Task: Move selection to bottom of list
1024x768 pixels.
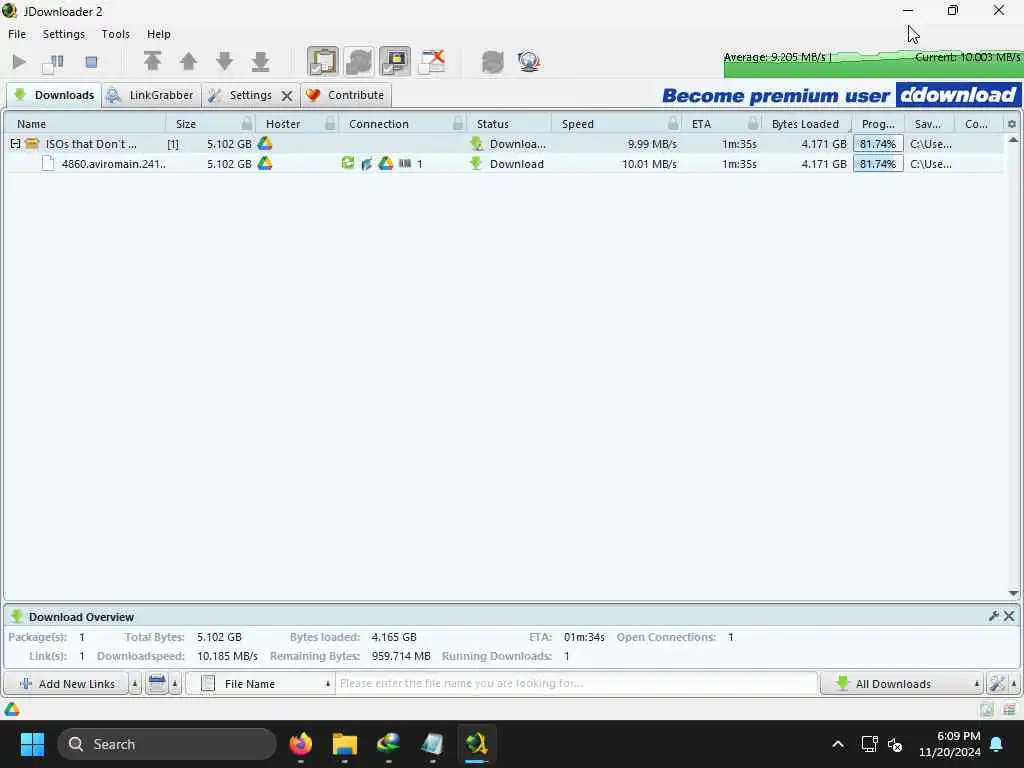Action: [x=261, y=61]
